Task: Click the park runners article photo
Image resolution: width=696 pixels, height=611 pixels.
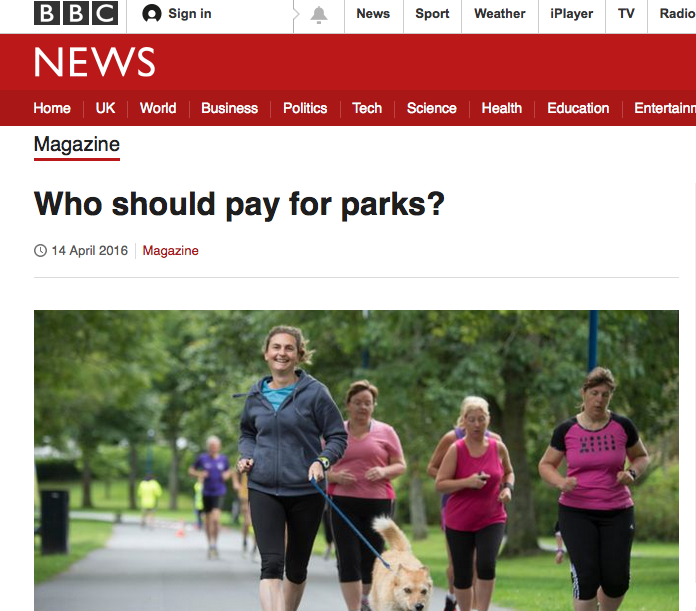Action: 356,461
